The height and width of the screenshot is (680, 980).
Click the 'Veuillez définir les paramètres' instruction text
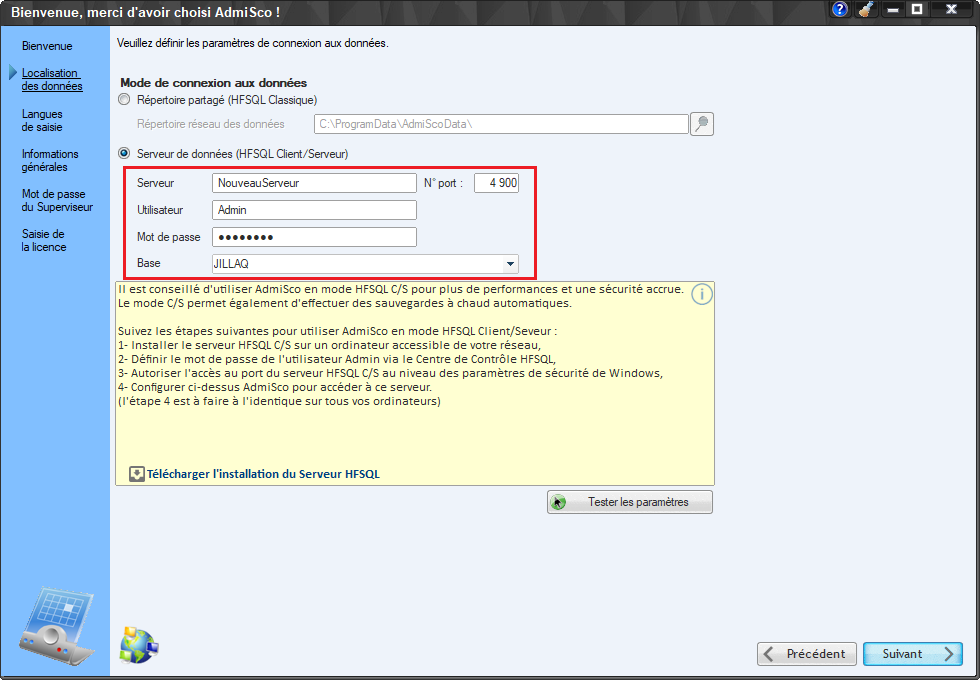tap(253, 44)
